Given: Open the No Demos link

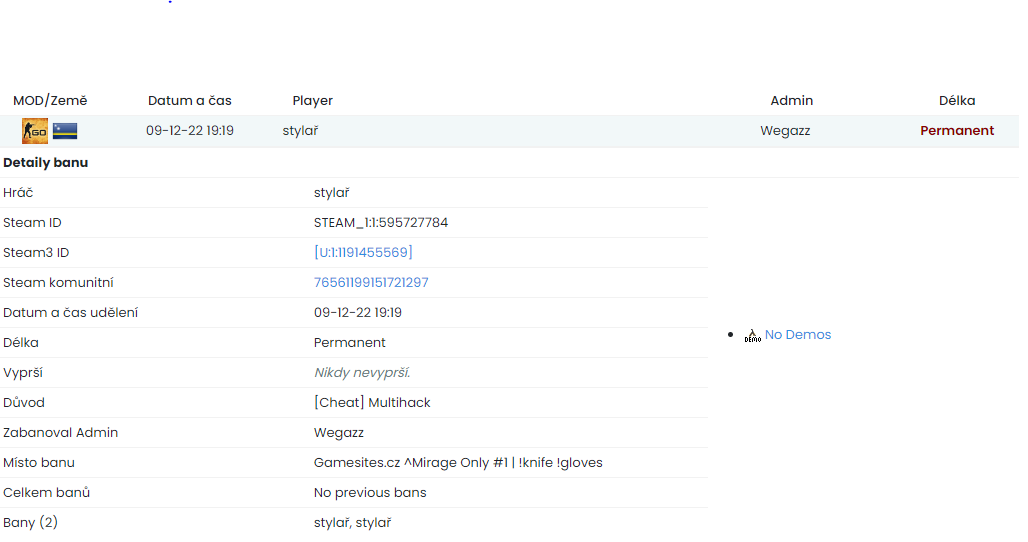Looking at the screenshot, I should tap(797, 335).
